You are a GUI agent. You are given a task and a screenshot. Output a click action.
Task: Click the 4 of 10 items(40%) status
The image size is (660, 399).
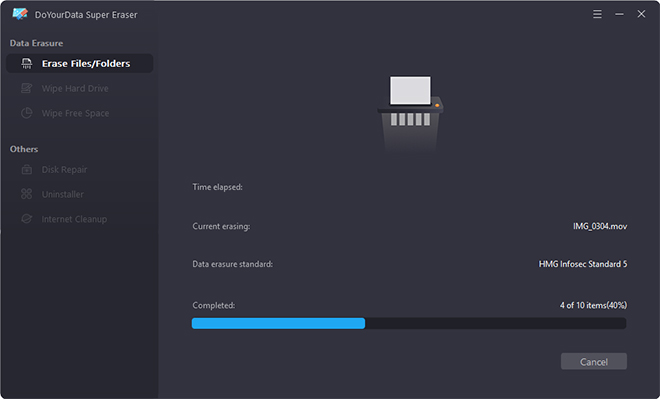(x=593, y=305)
